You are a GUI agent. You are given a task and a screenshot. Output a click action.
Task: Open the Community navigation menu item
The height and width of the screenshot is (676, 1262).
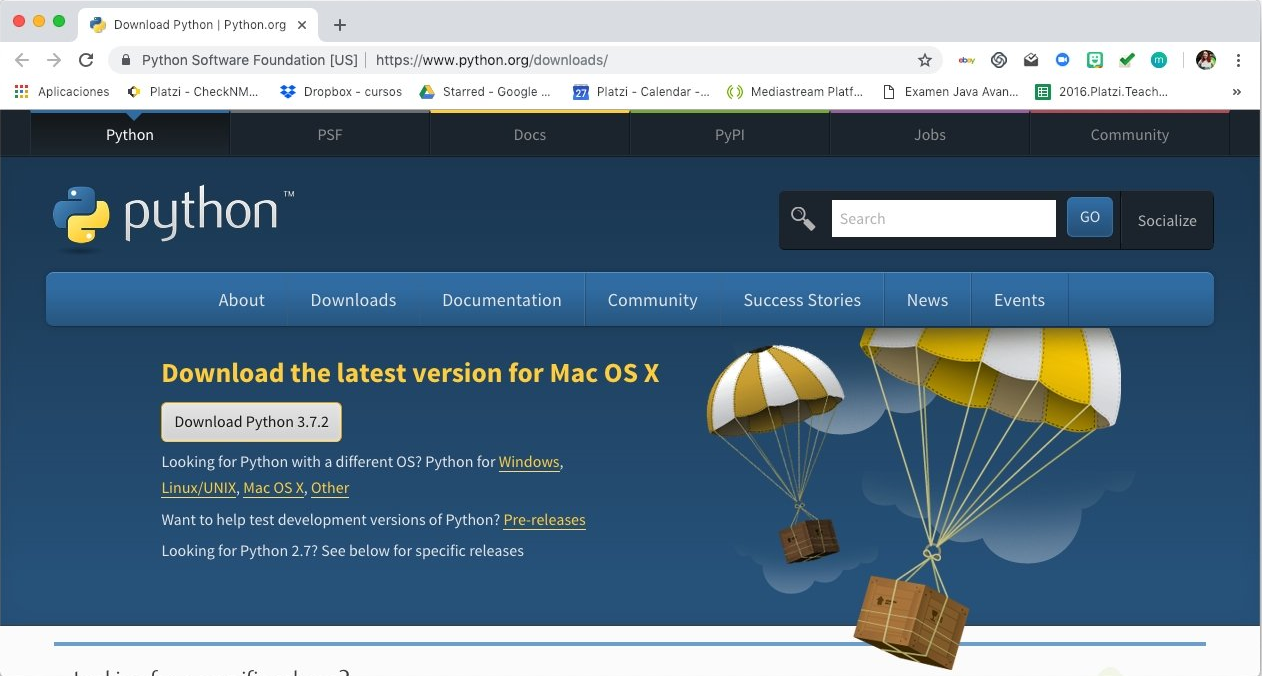click(x=653, y=300)
